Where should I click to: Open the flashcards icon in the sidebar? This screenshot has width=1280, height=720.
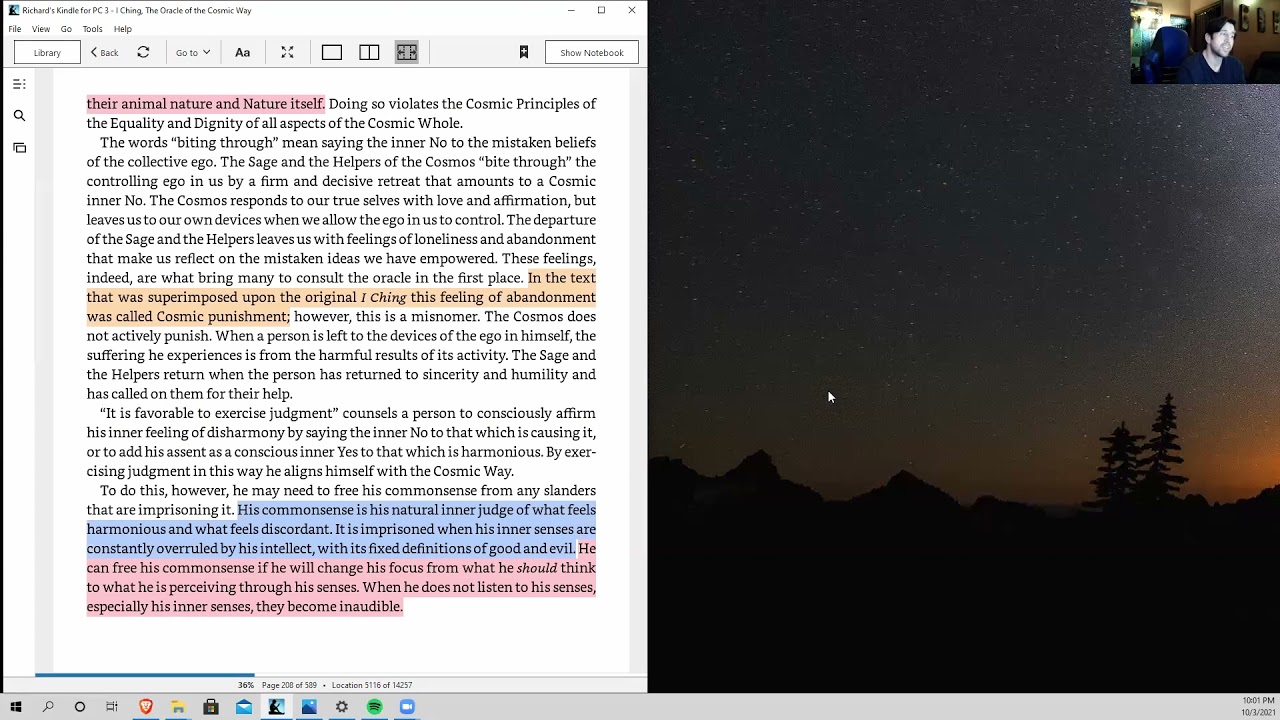[19, 148]
